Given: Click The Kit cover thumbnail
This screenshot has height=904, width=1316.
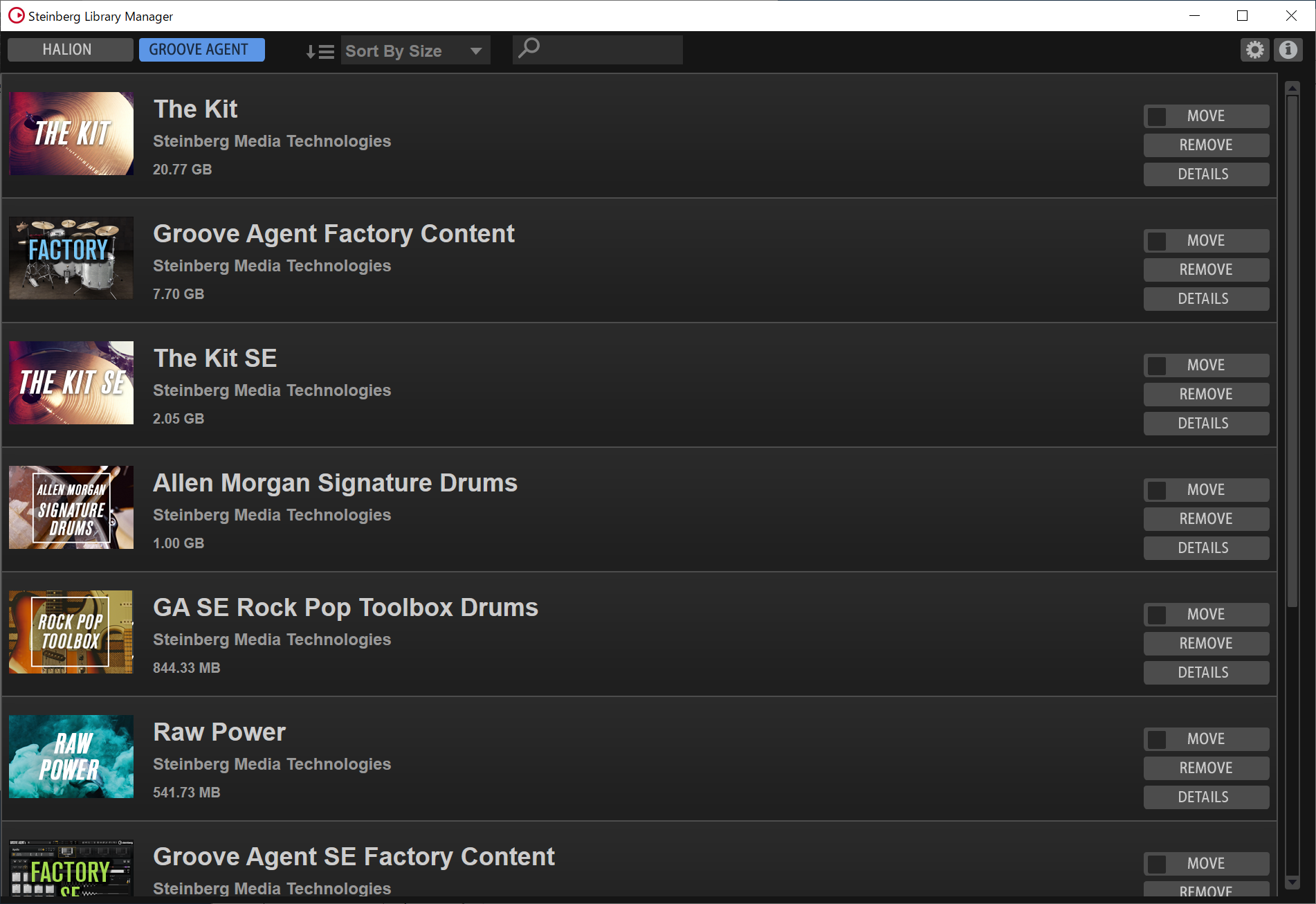Looking at the screenshot, I should coord(71,134).
